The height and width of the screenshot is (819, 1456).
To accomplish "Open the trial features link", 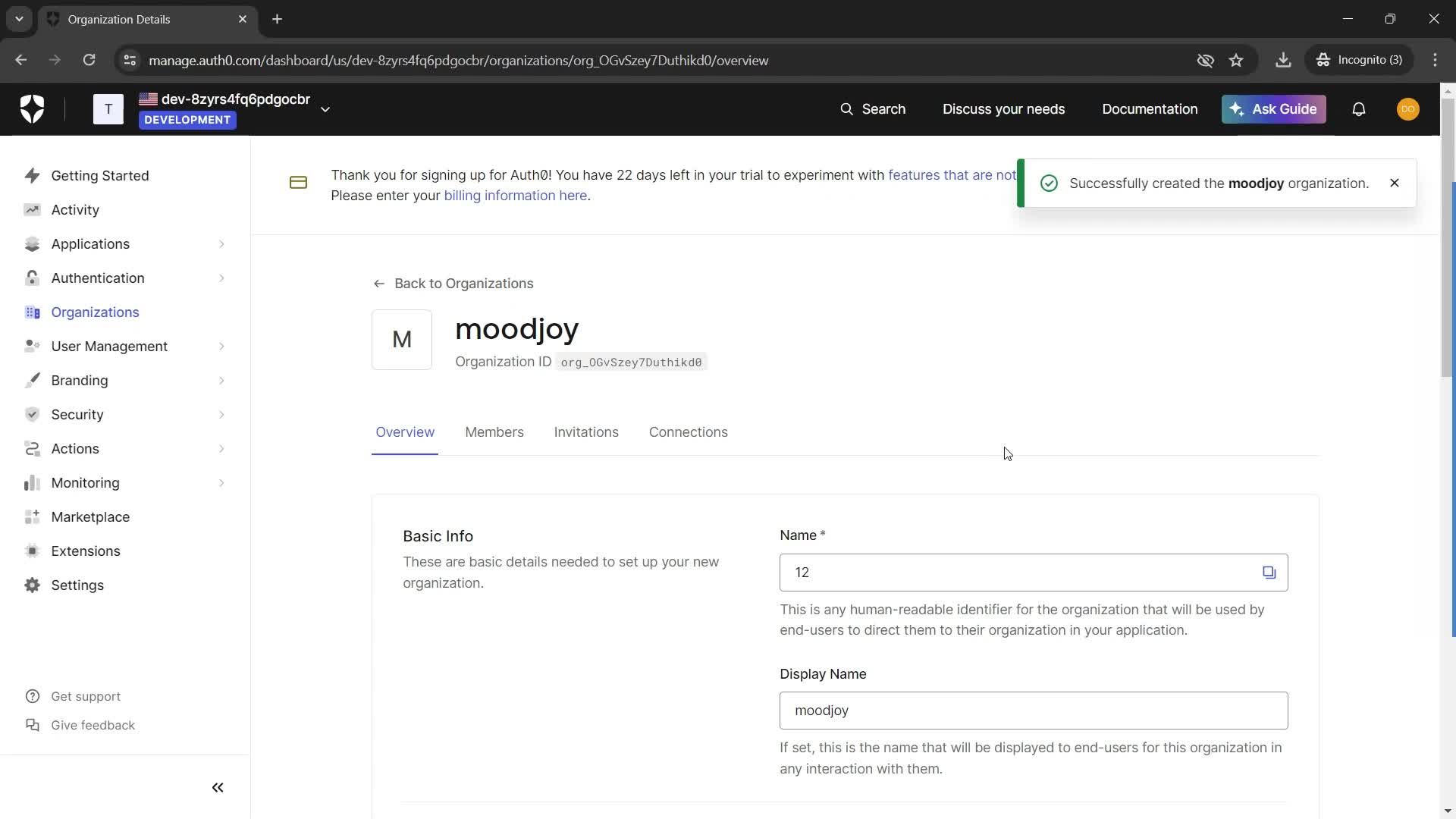I will click(x=952, y=175).
